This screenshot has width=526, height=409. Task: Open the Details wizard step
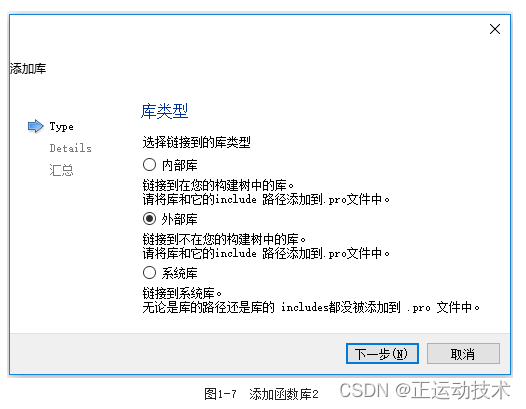pyautogui.click(x=70, y=148)
